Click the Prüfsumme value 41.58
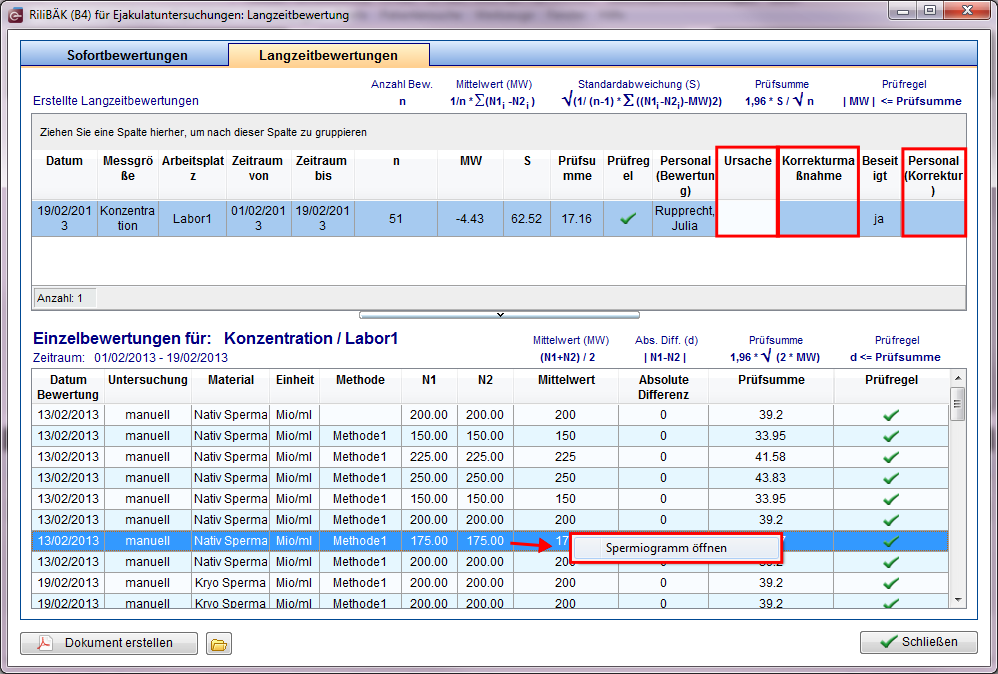This screenshot has height=674, width=998. (771, 457)
